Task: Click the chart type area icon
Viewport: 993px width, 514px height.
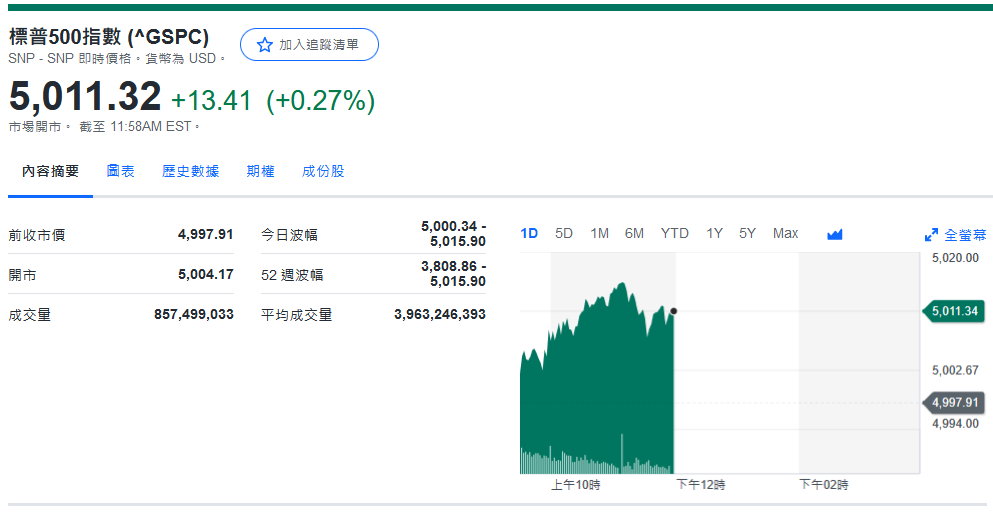Action: 835,234
